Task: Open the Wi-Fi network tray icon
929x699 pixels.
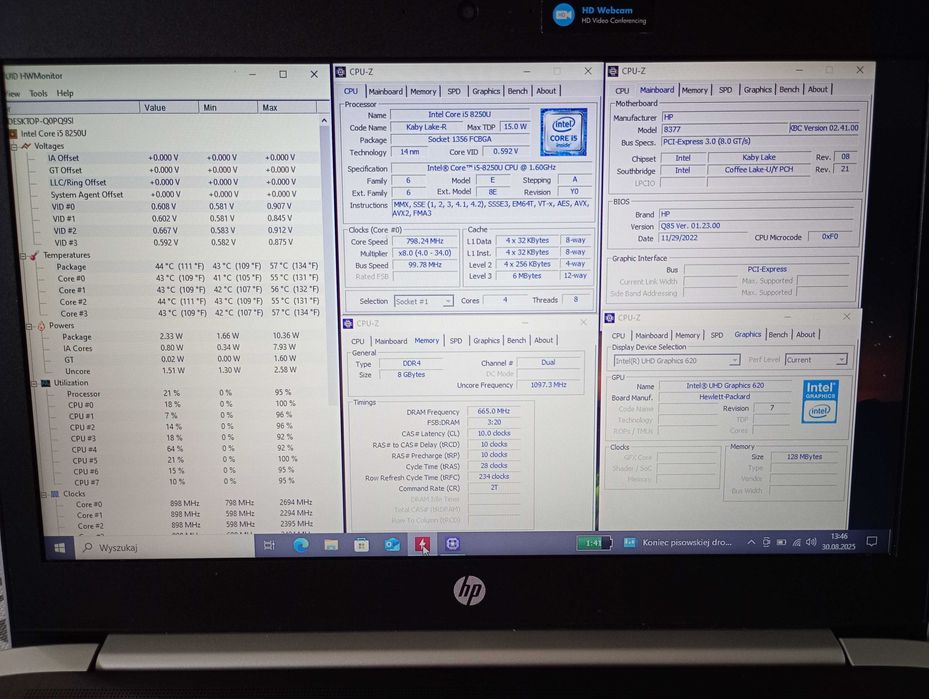Action: [797, 542]
